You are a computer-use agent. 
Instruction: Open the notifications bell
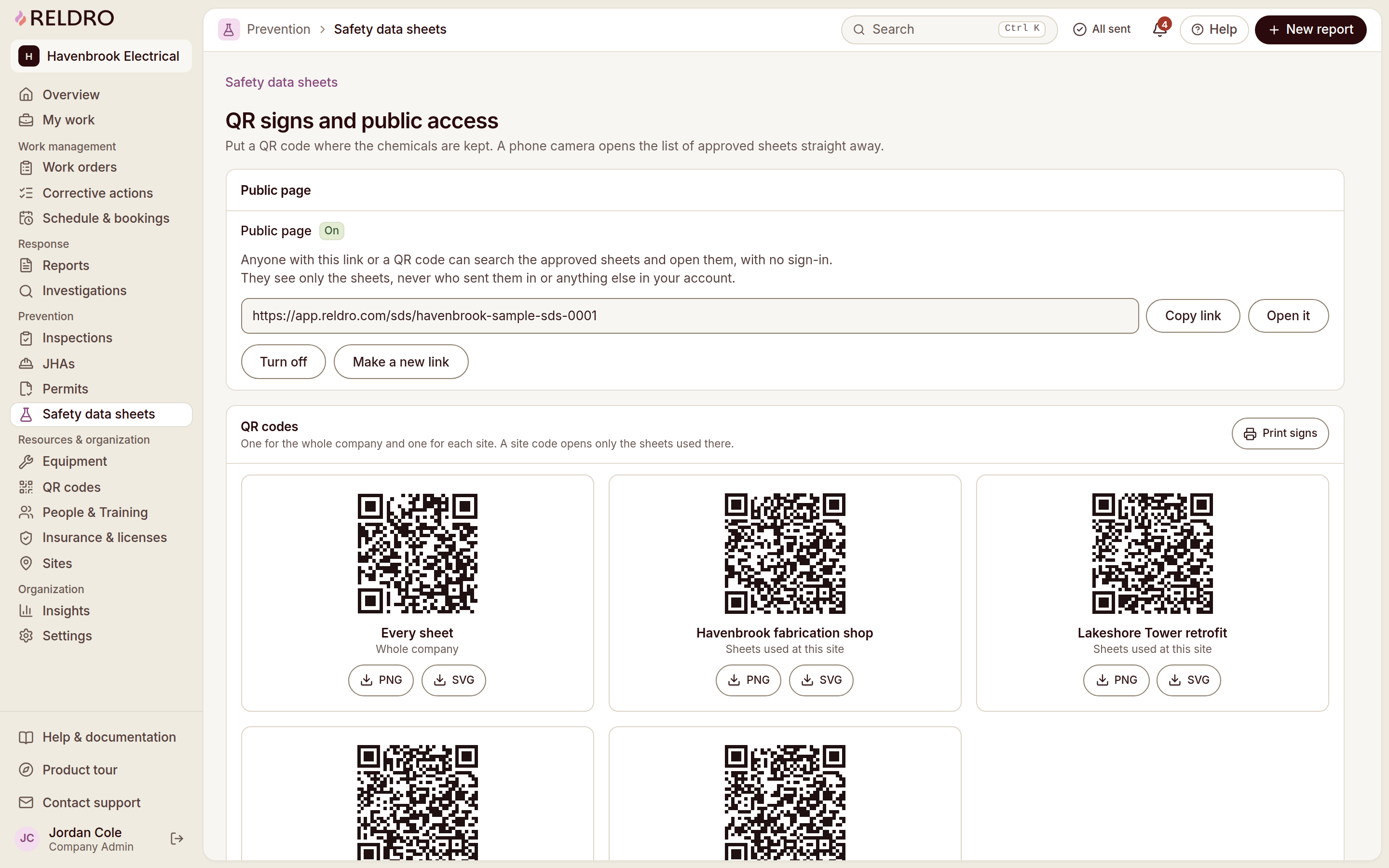pos(1159,29)
